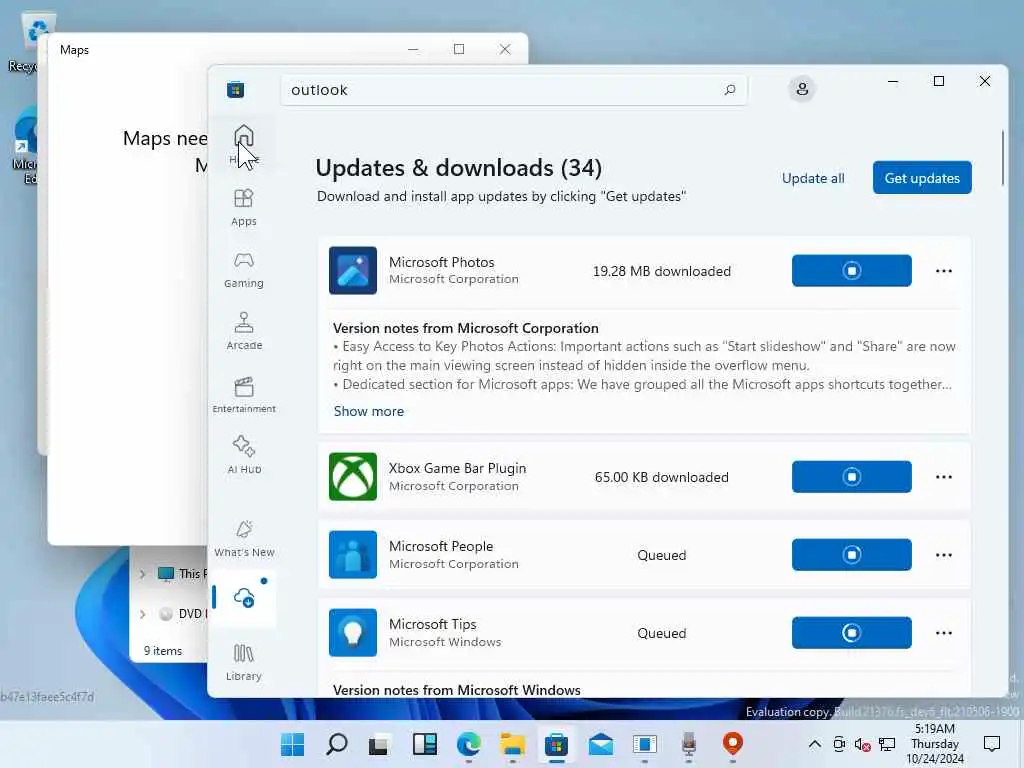Viewport: 1024px width, 768px height.
Task: Cancel the queued Microsoft Tips update
Action: click(852, 632)
